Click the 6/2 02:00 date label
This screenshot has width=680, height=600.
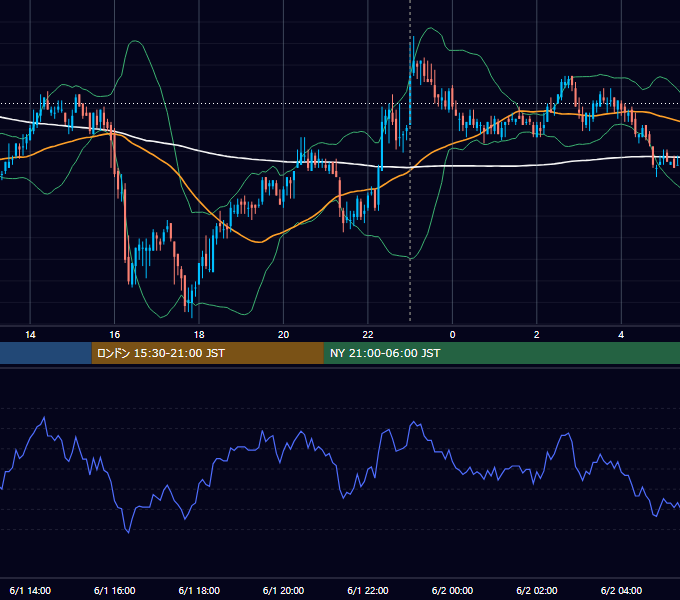tap(536, 590)
